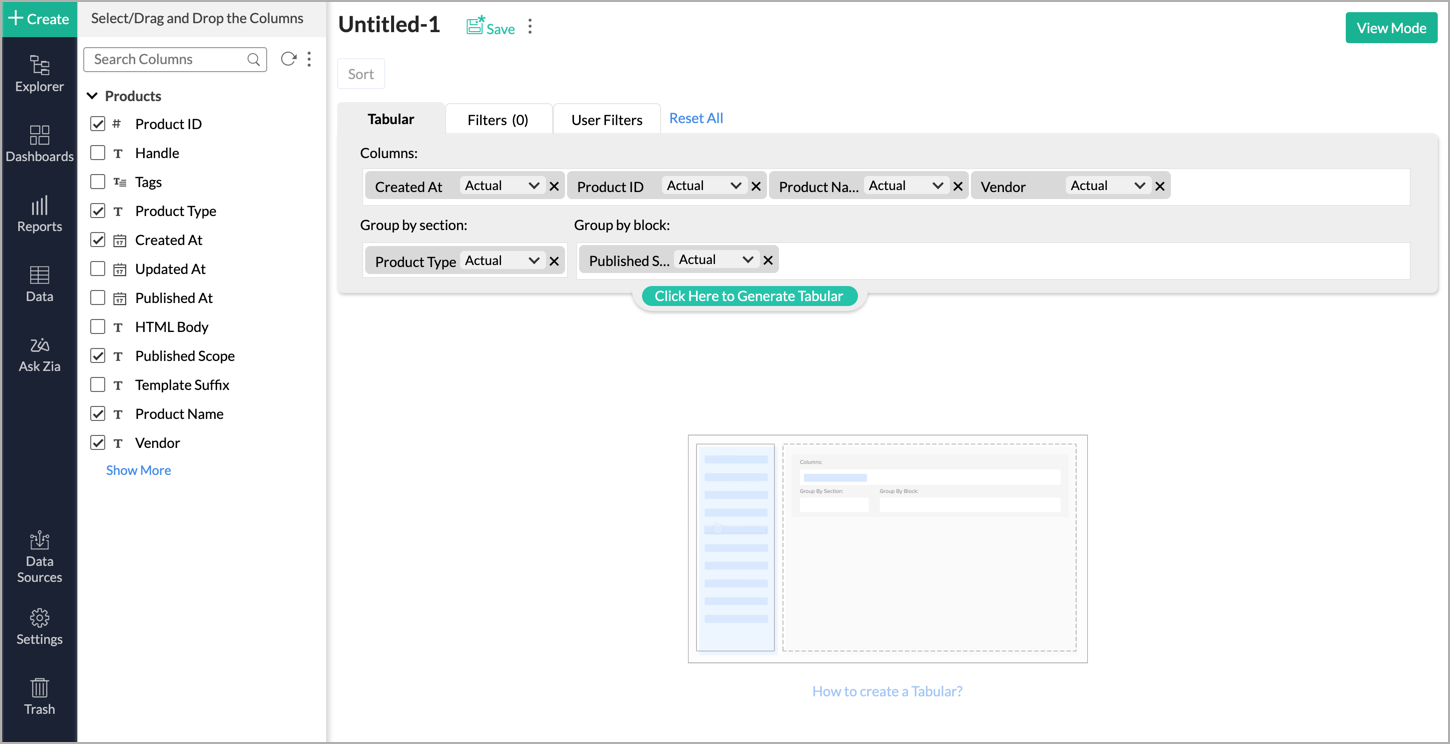Open the Trash icon
1450x744 pixels.
coord(39,696)
